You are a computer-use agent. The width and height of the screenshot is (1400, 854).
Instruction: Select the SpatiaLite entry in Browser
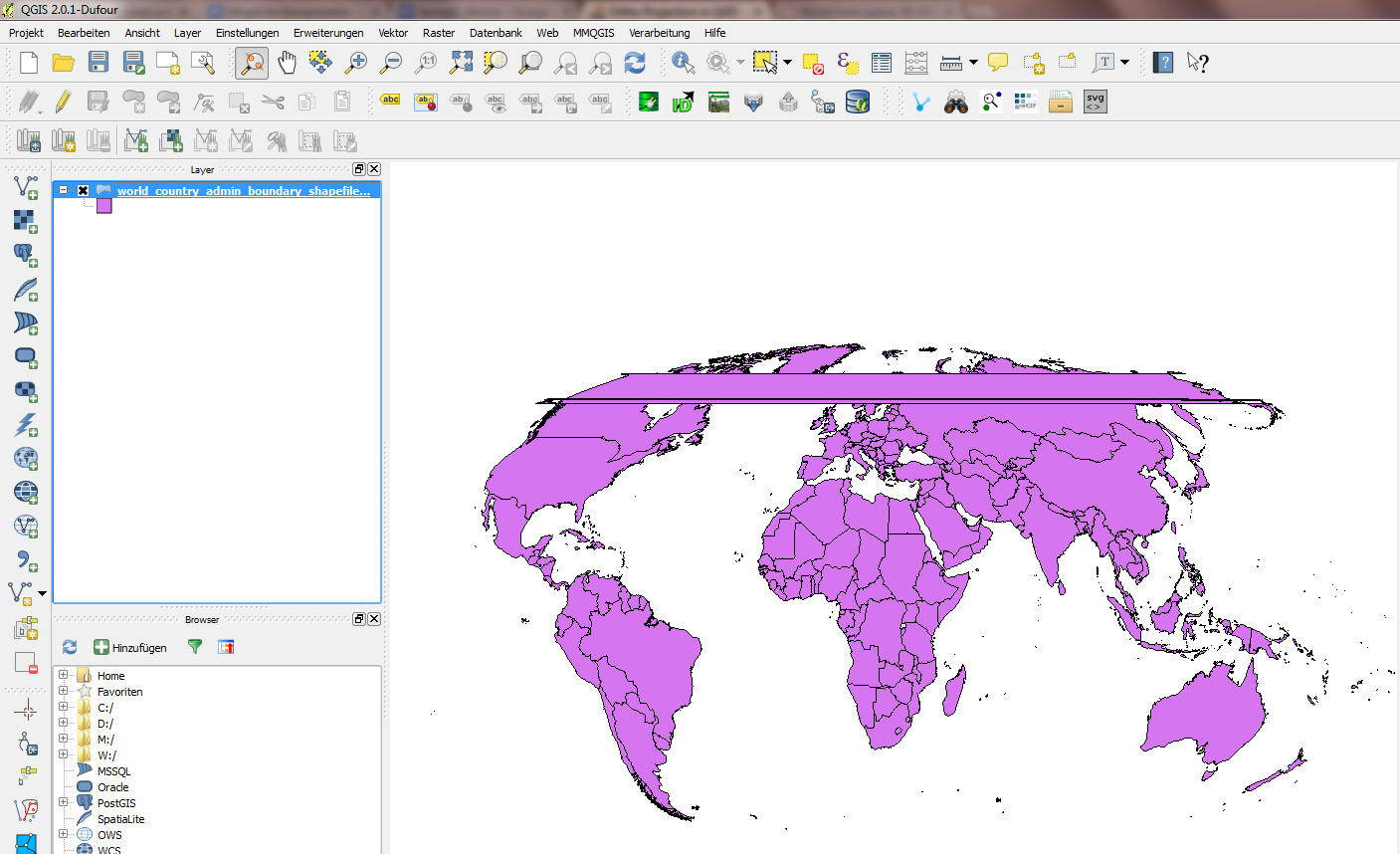pyautogui.click(x=120, y=818)
